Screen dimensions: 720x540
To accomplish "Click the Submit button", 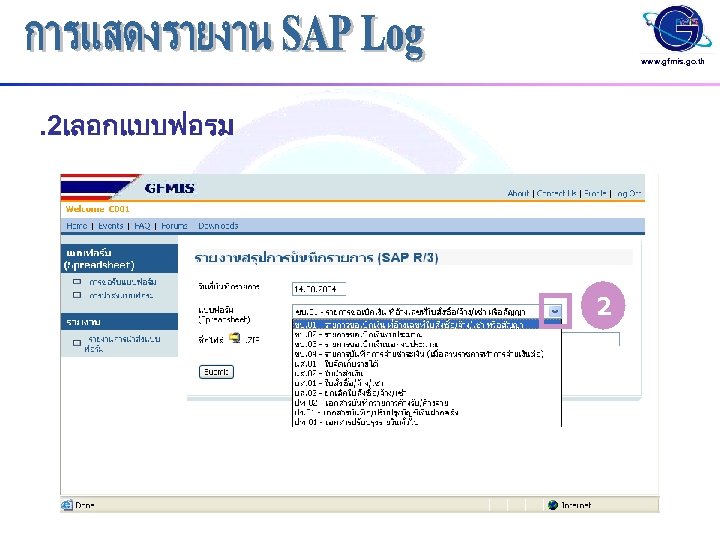I will [216, 371].
